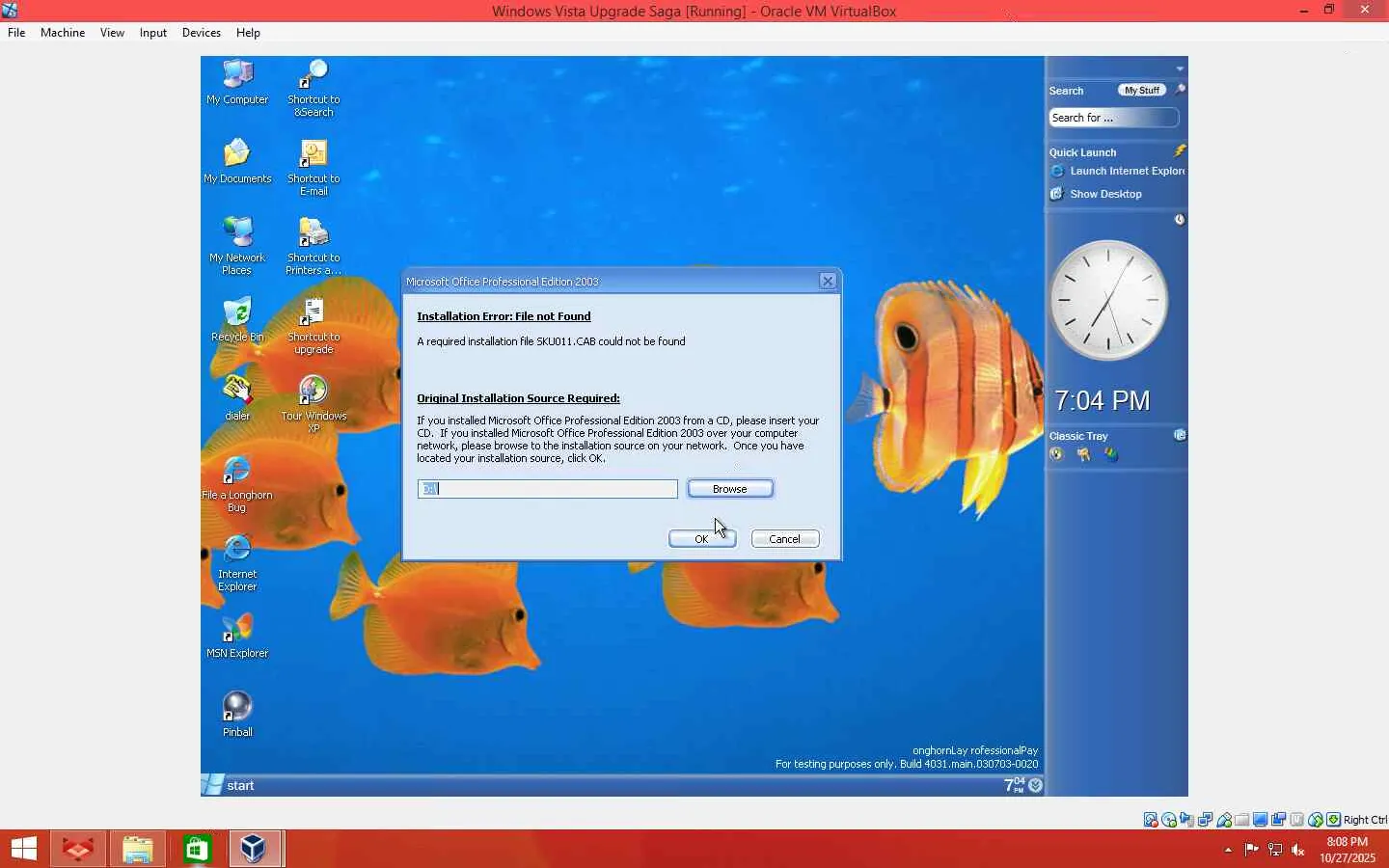The height and width of the screenshot is (868, 1389).
Task: Click the green arrow host key icon
Action: 1334,820
